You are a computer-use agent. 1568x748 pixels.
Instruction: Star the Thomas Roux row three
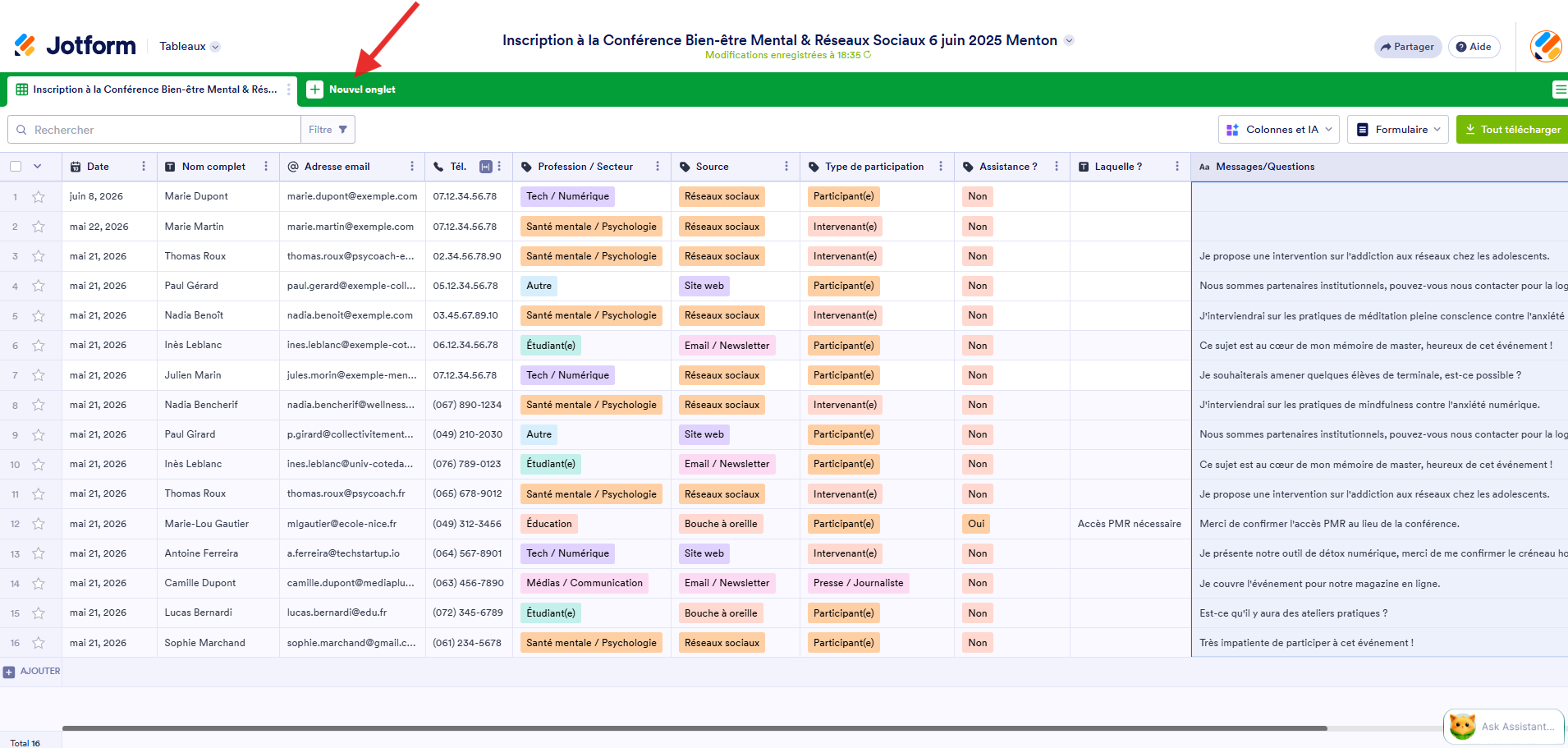[x=39, y=256]
